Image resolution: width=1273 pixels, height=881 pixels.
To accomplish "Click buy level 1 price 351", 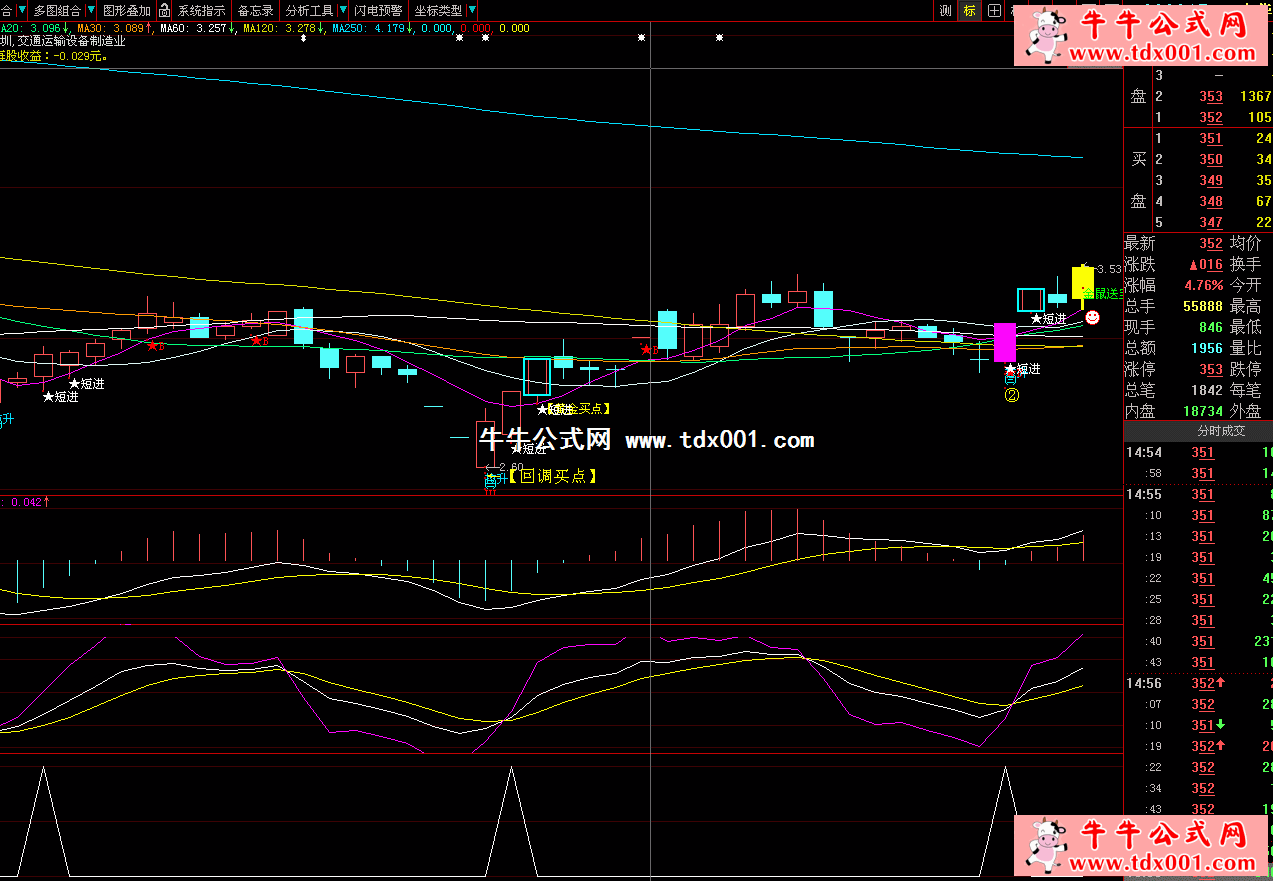I will [1211, 139].
